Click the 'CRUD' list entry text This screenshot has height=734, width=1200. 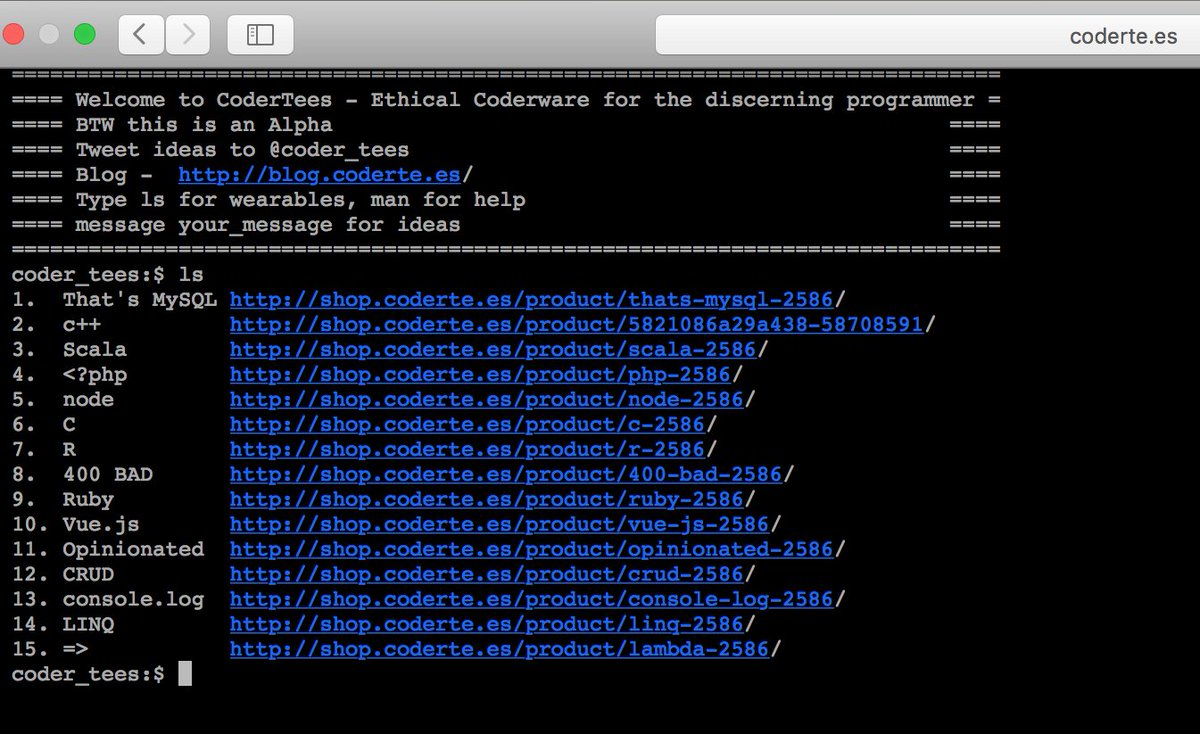88,575
